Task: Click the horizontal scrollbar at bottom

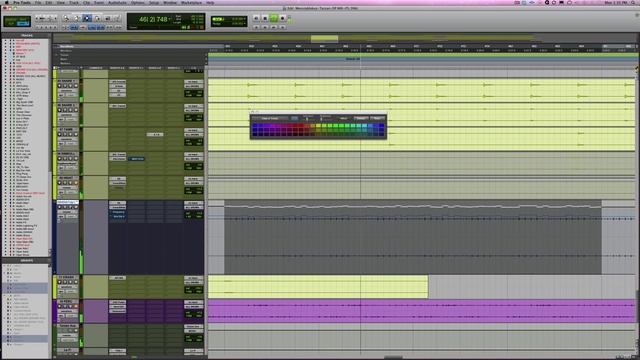Action: point(393,358)
